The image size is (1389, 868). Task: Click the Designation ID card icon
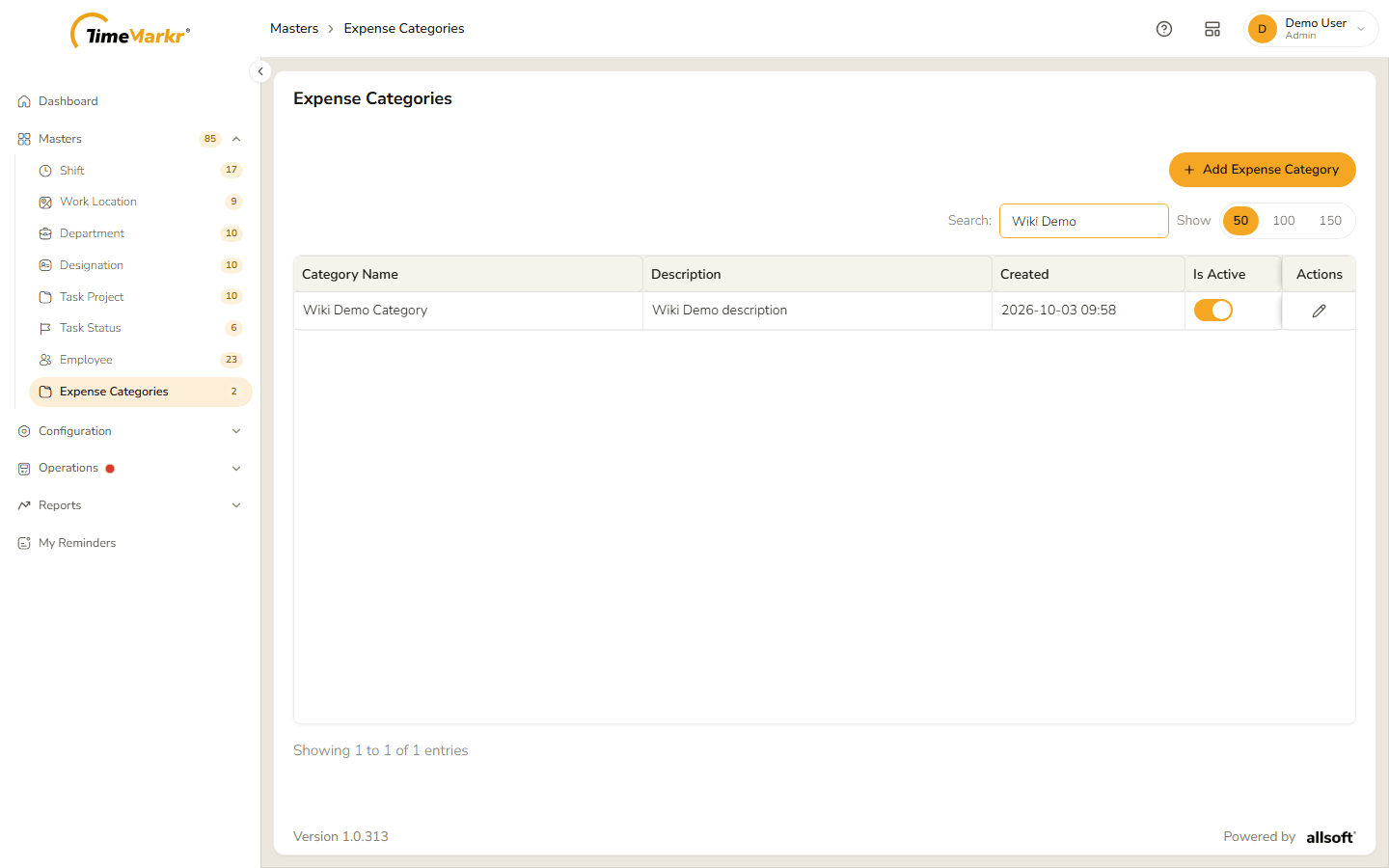click(x=45, y=265)
